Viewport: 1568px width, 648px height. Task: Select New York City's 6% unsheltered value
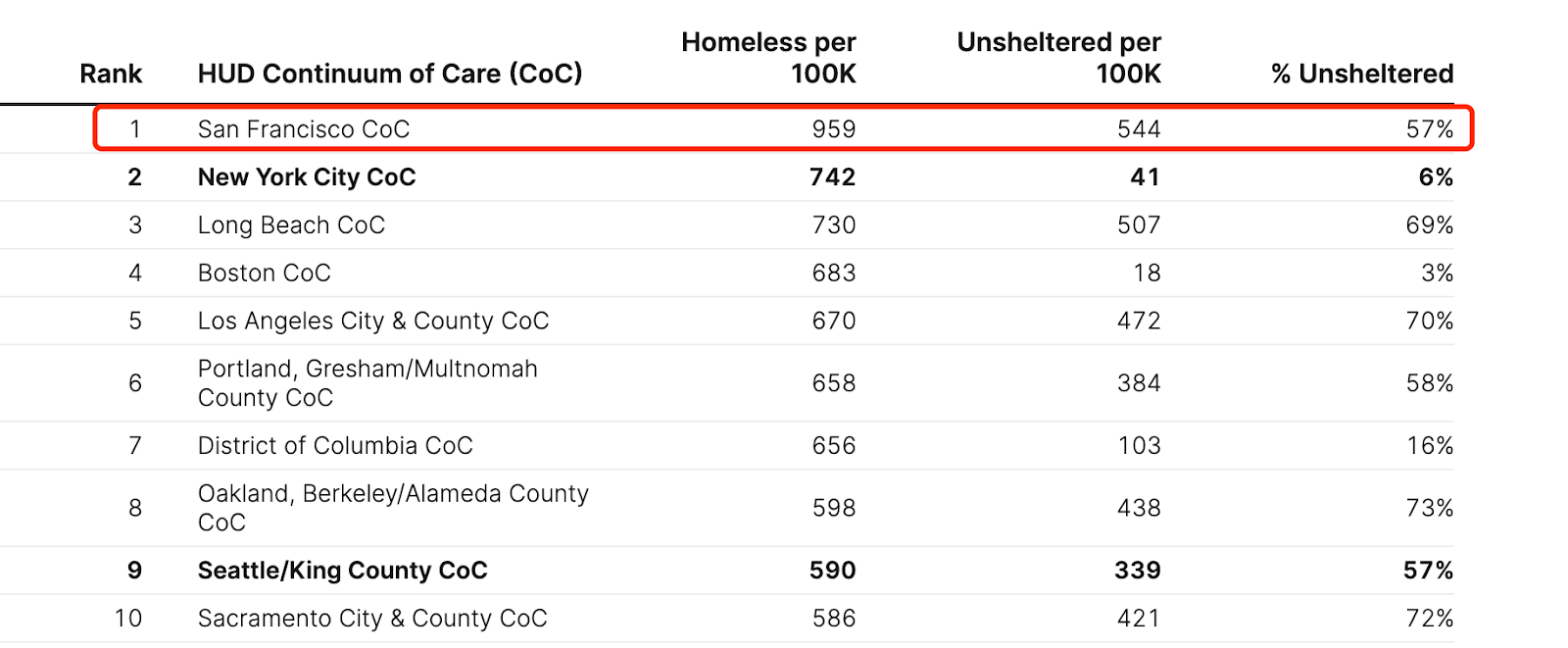(x=1436, y=177)
